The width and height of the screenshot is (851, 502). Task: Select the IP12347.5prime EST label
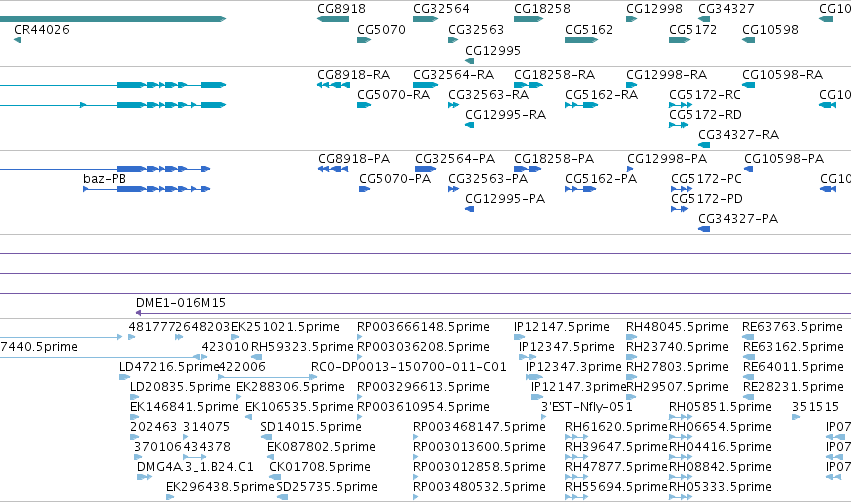[x=567, y=347]
